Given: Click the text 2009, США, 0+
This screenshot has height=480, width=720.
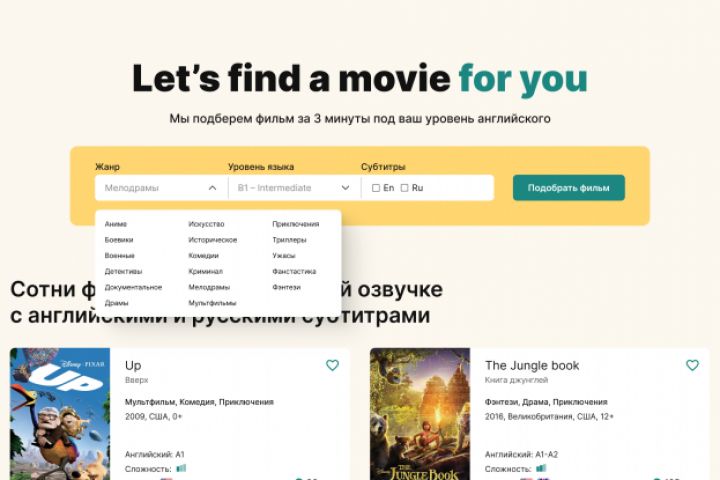Looking at the screenshot, I should 153,417.
